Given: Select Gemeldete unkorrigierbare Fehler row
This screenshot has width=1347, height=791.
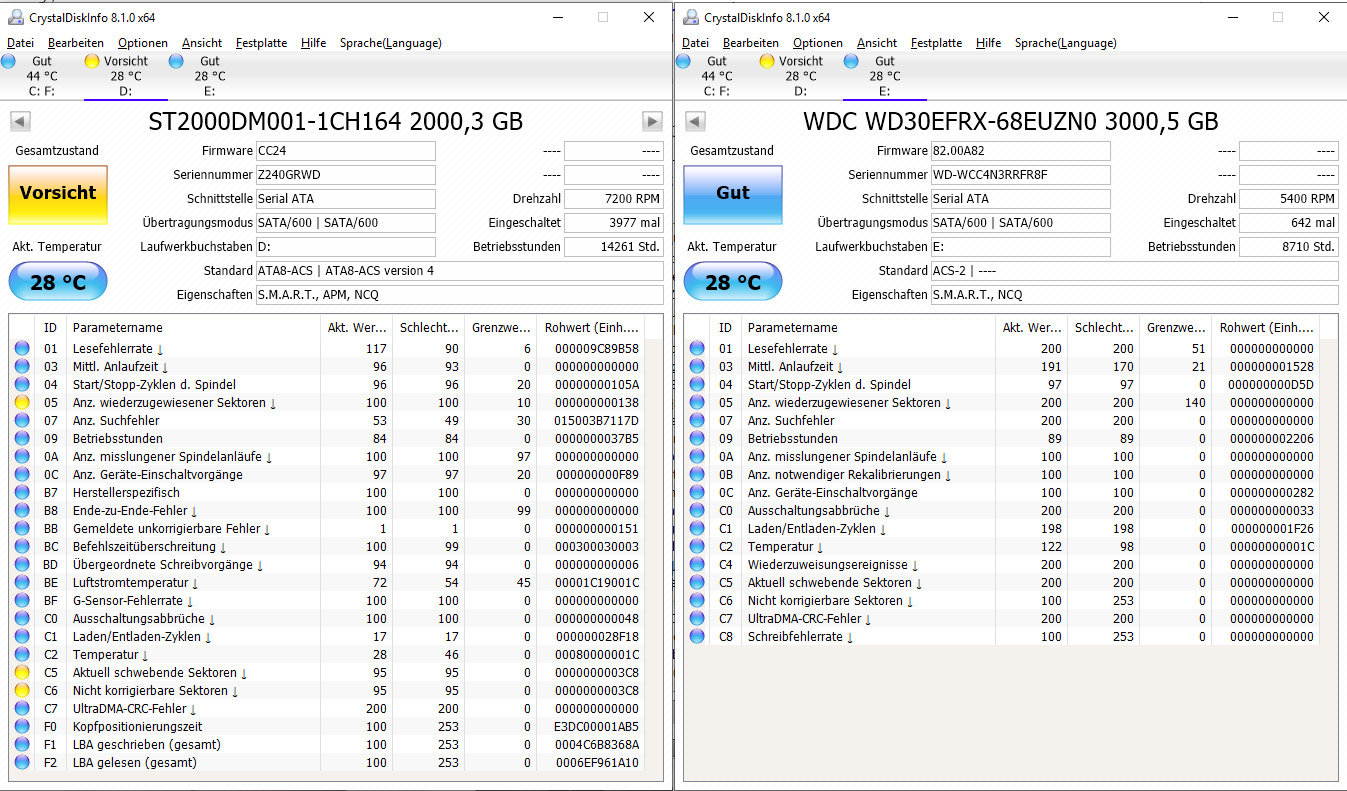Looking at the screenshot, I should click(328, 529).
